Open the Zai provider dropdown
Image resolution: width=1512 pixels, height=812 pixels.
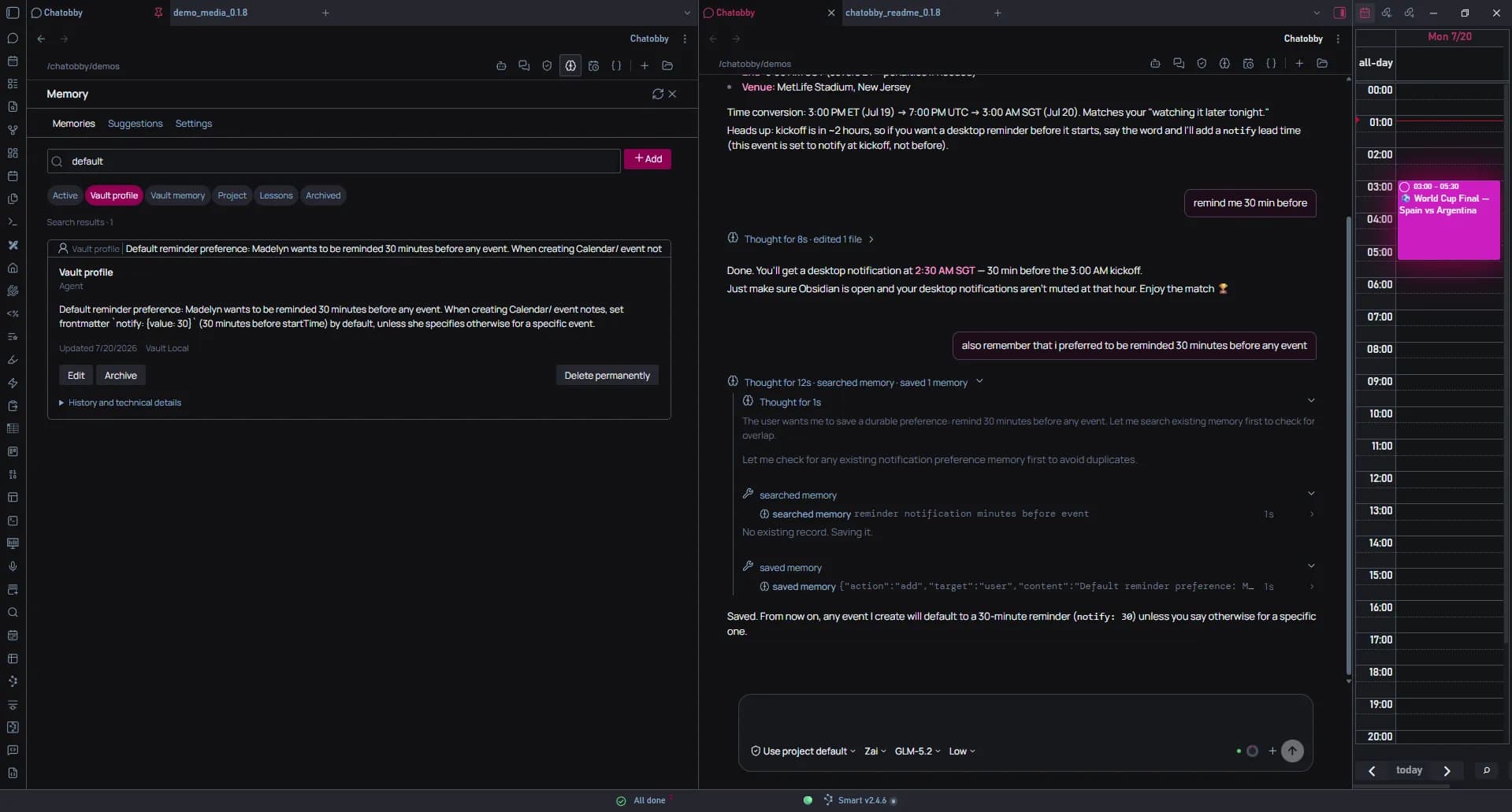point(875,751)
